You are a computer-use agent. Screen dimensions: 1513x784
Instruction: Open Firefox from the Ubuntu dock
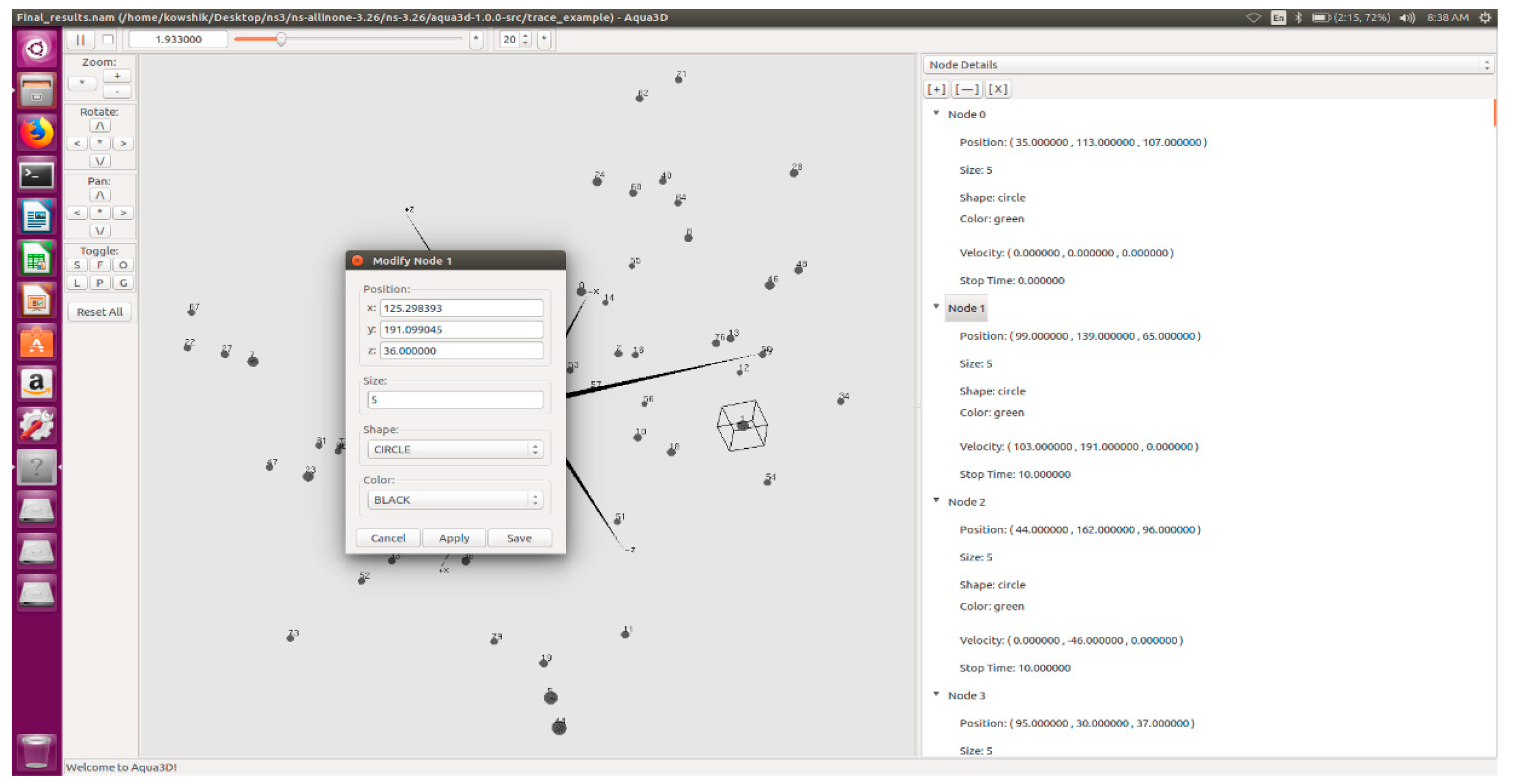coord(37,132)
